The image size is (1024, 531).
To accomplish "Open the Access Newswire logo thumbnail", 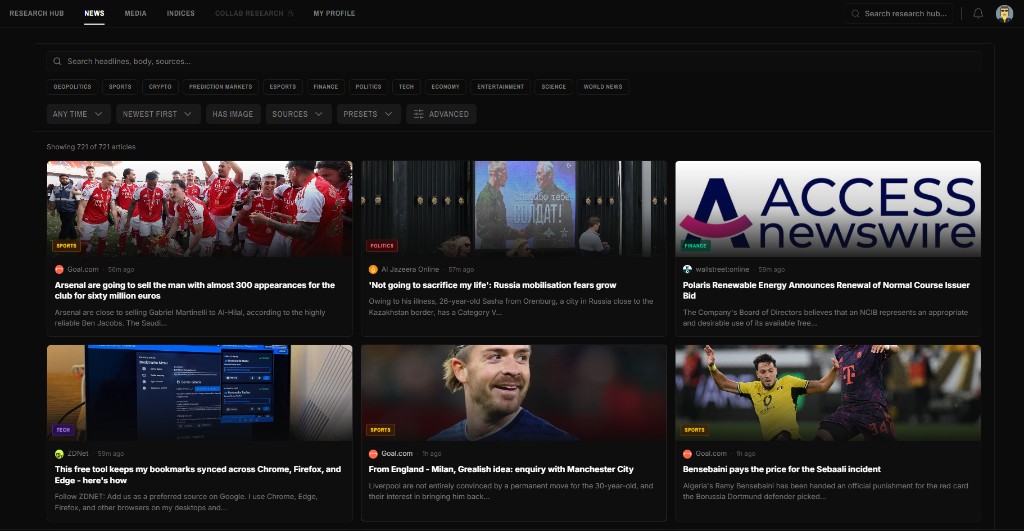I will (x=828, y=208).
